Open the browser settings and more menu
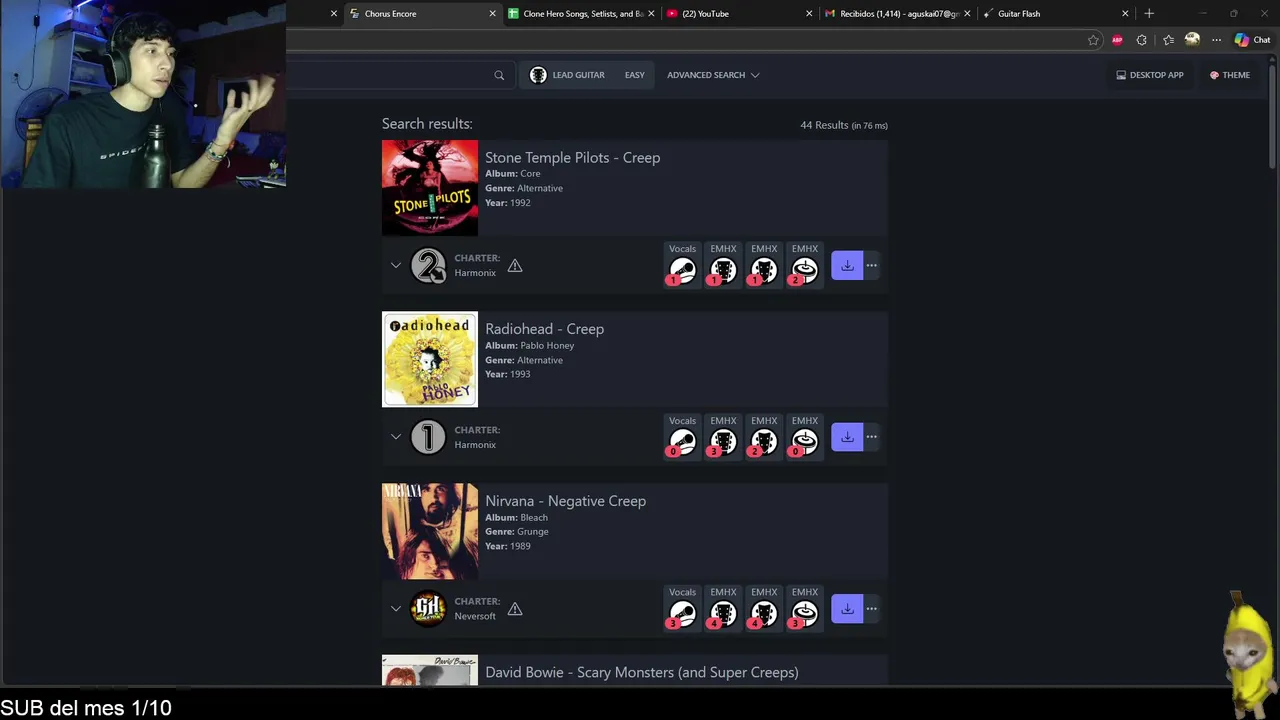Viewport: 1280px width, 720px height. pos(1216,40)
